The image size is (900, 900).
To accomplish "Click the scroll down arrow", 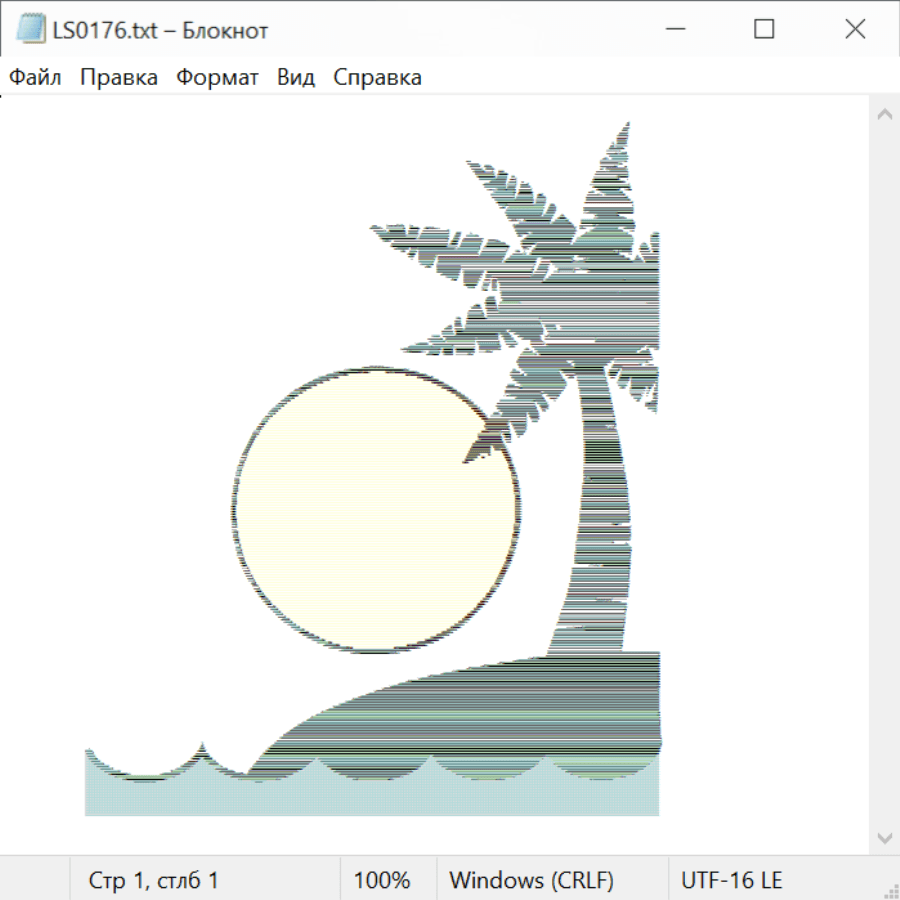I will [884, 837].
